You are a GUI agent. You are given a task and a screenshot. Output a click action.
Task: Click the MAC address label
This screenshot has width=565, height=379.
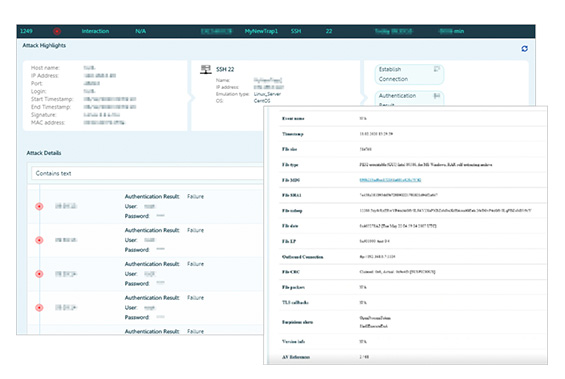[x=48, y=123]
